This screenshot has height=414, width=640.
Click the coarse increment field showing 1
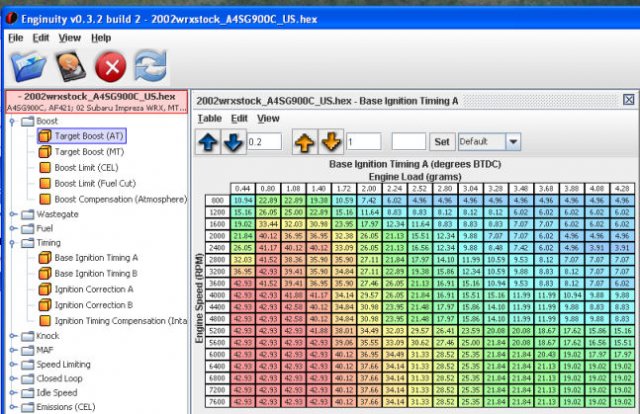coord(364,142)
